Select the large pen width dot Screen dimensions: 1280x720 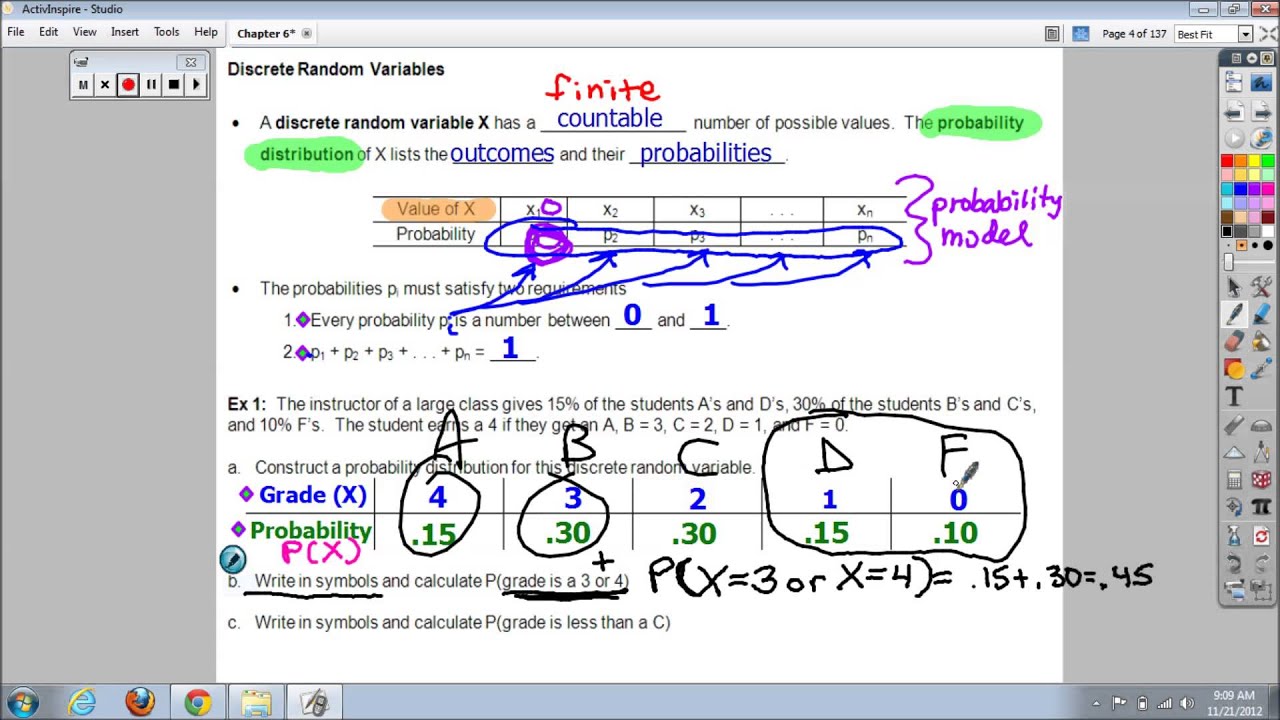[x=1255, y=245]
